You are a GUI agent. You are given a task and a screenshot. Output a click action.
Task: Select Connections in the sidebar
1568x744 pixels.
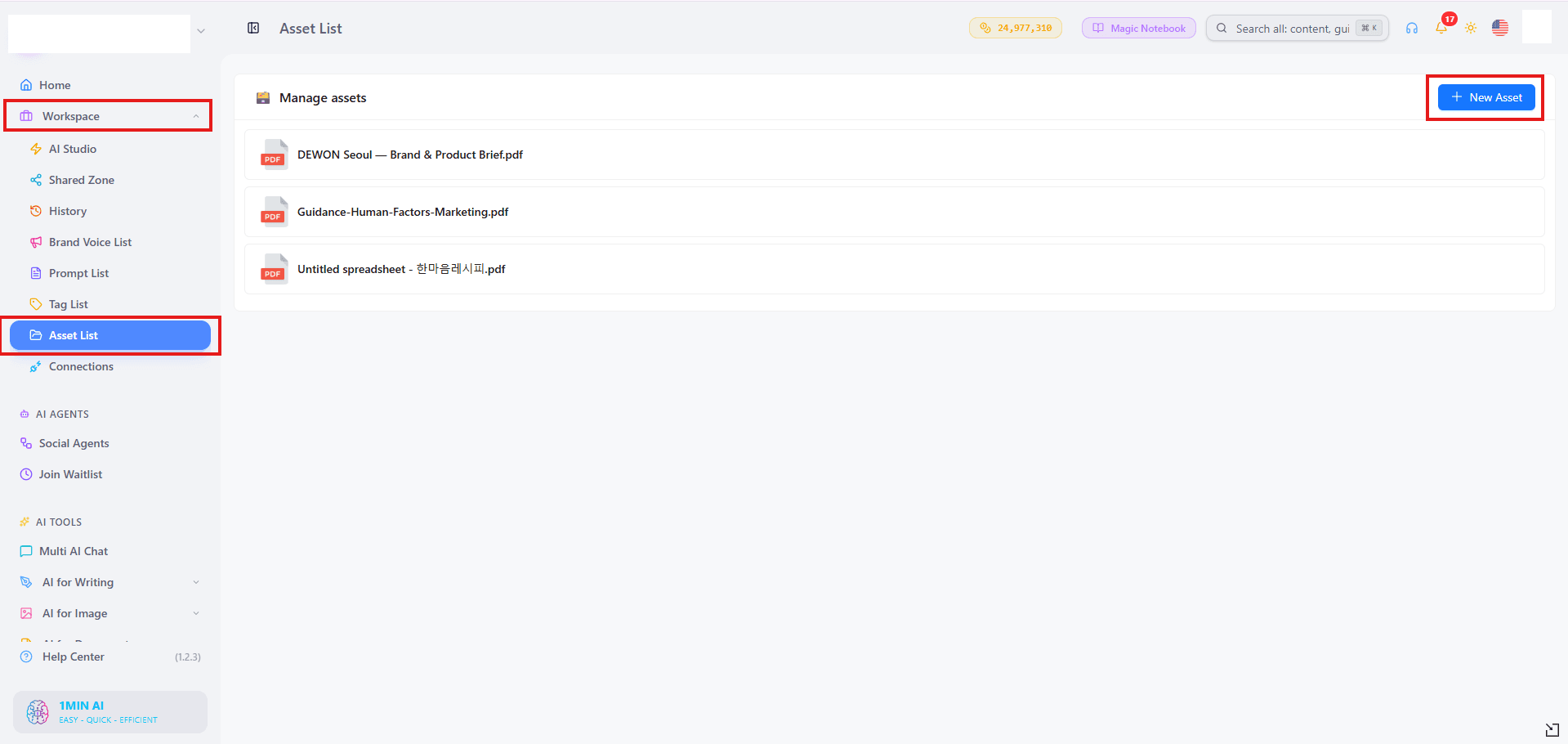point(81,366)
